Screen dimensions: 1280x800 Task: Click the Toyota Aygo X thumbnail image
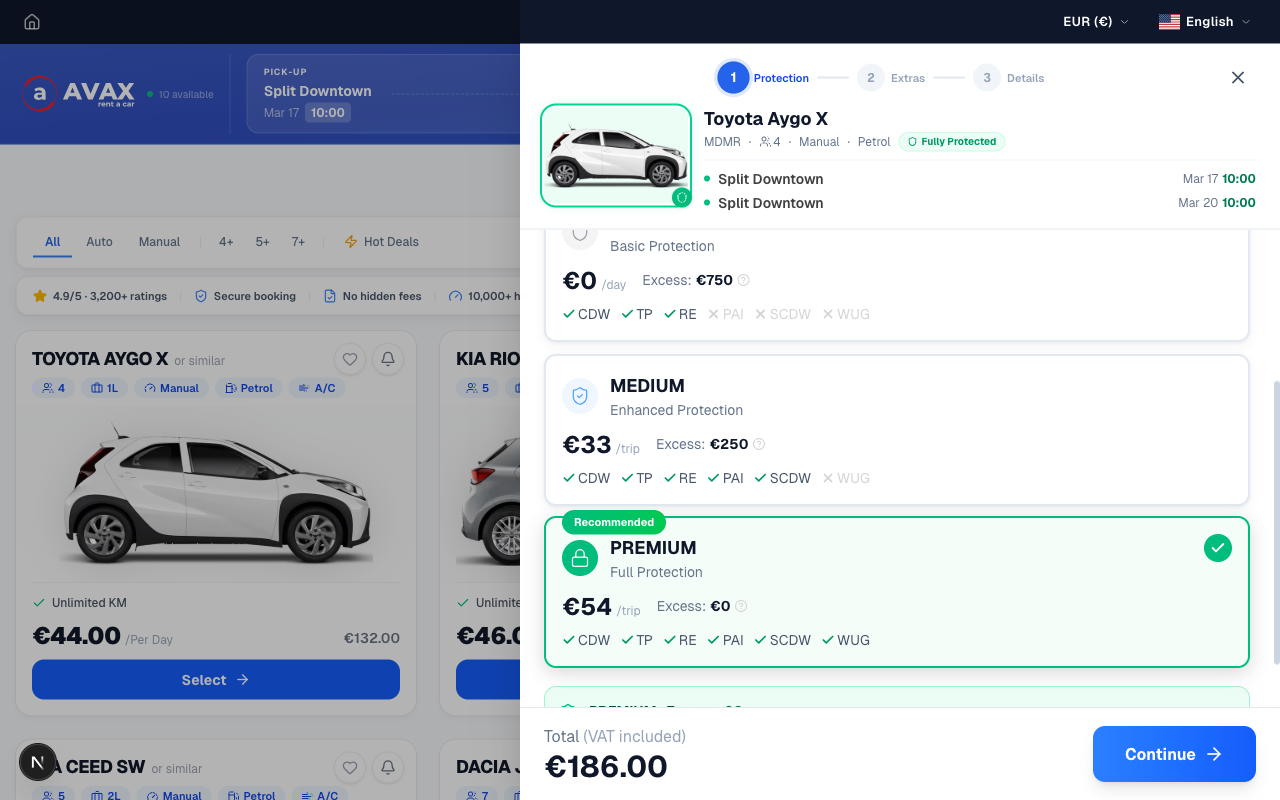point(616,156)
